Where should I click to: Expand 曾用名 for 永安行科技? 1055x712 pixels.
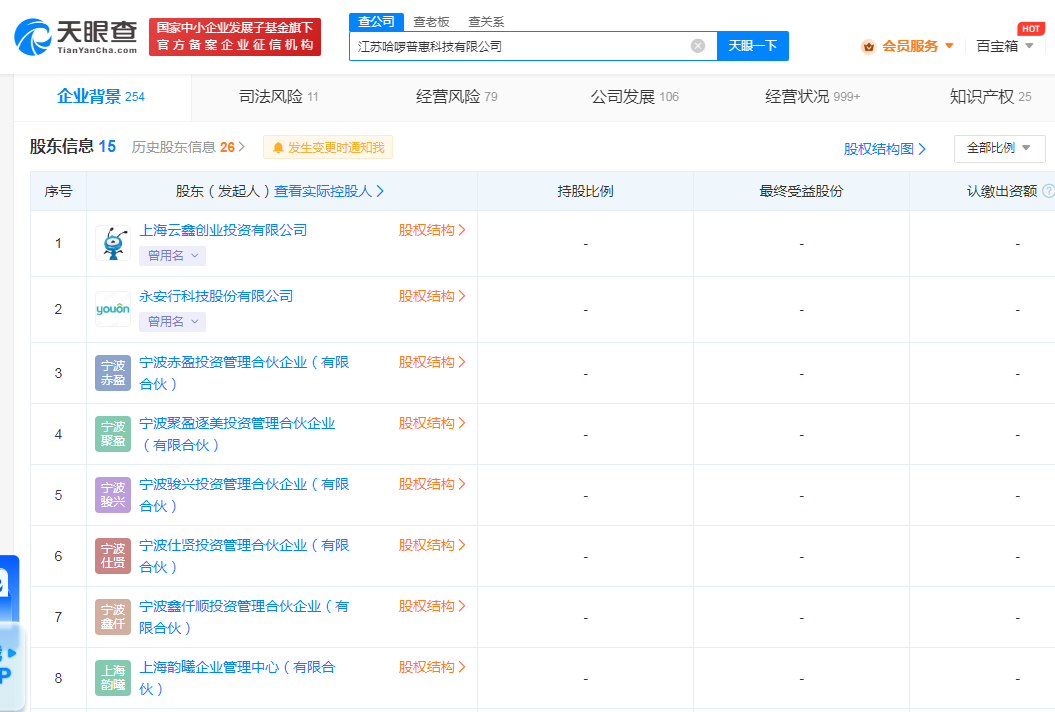pyautogui.click(x=172, y=322)
